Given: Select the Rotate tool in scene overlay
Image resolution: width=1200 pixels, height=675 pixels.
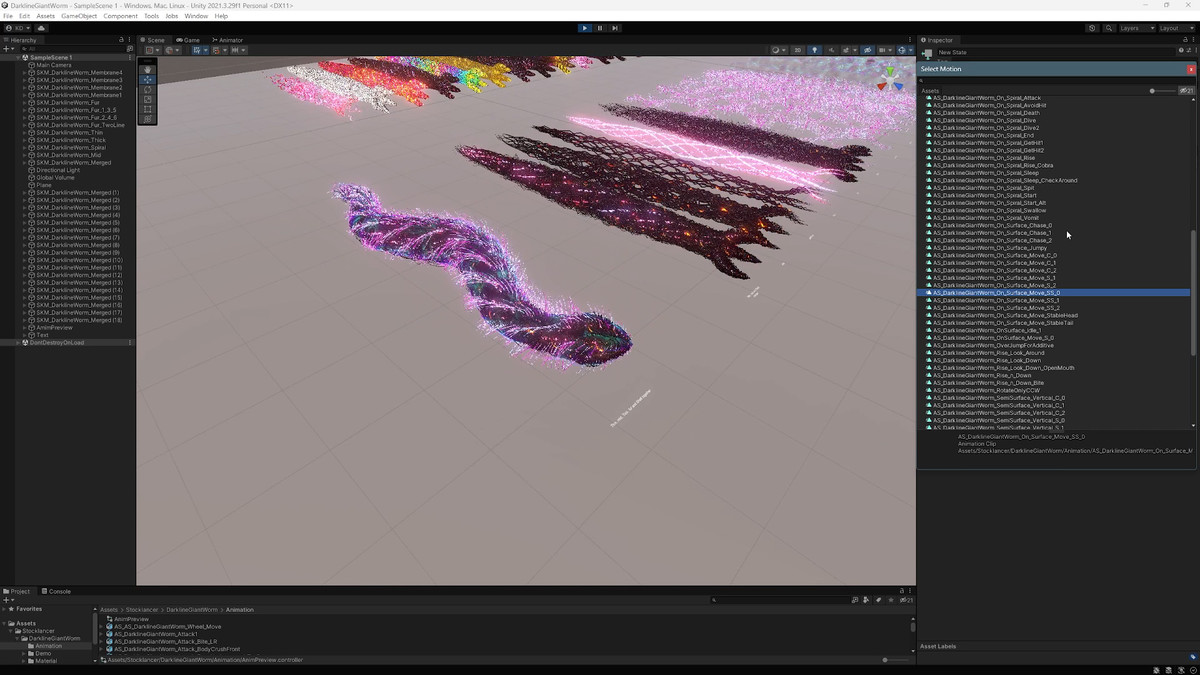Looking at the screenshot, I should click(148, 89).
